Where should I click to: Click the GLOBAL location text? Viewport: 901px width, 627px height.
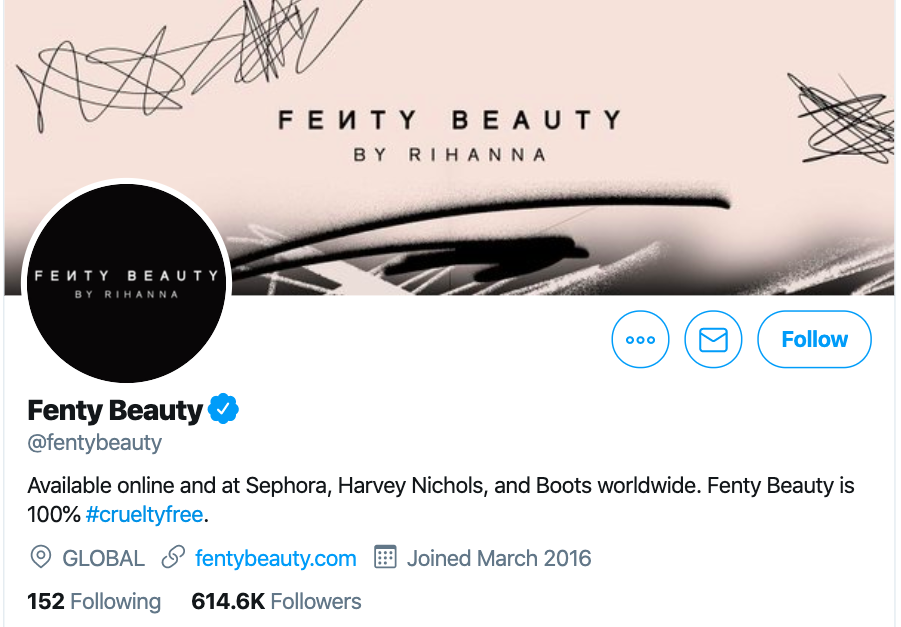pos(103,558)
